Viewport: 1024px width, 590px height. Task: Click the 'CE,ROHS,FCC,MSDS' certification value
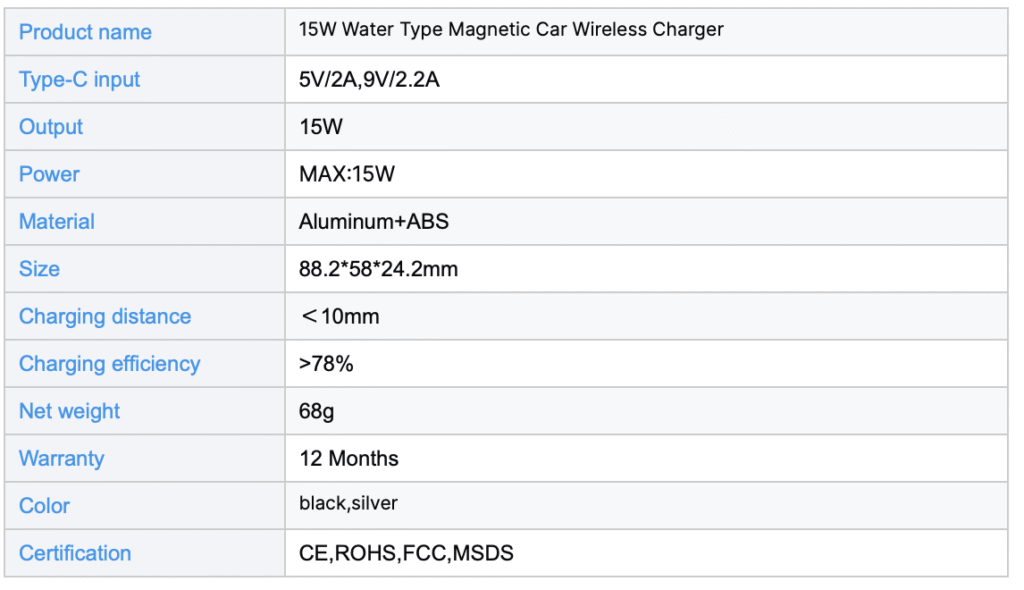coord(406,553)
